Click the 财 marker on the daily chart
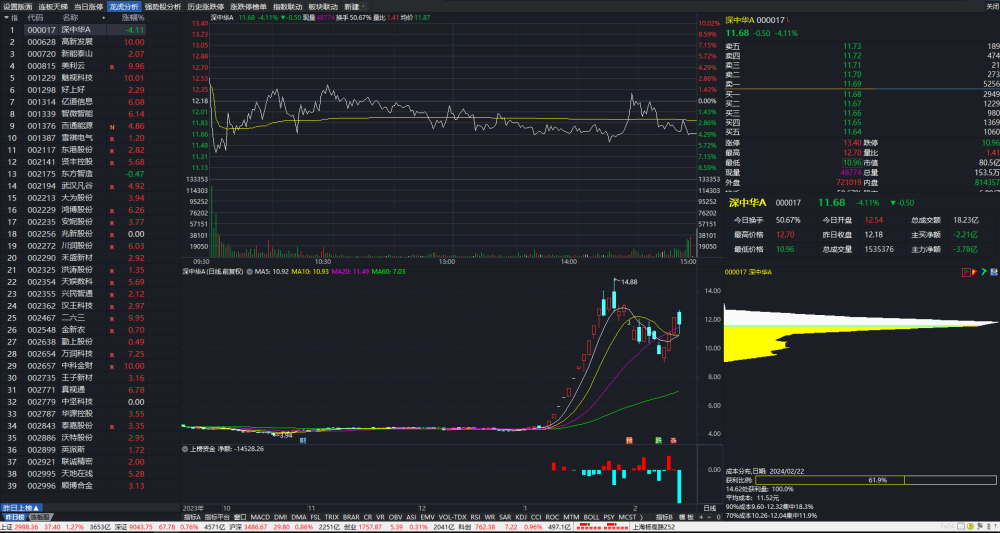This screenshot has width=1000, height=533. point(303,441)
